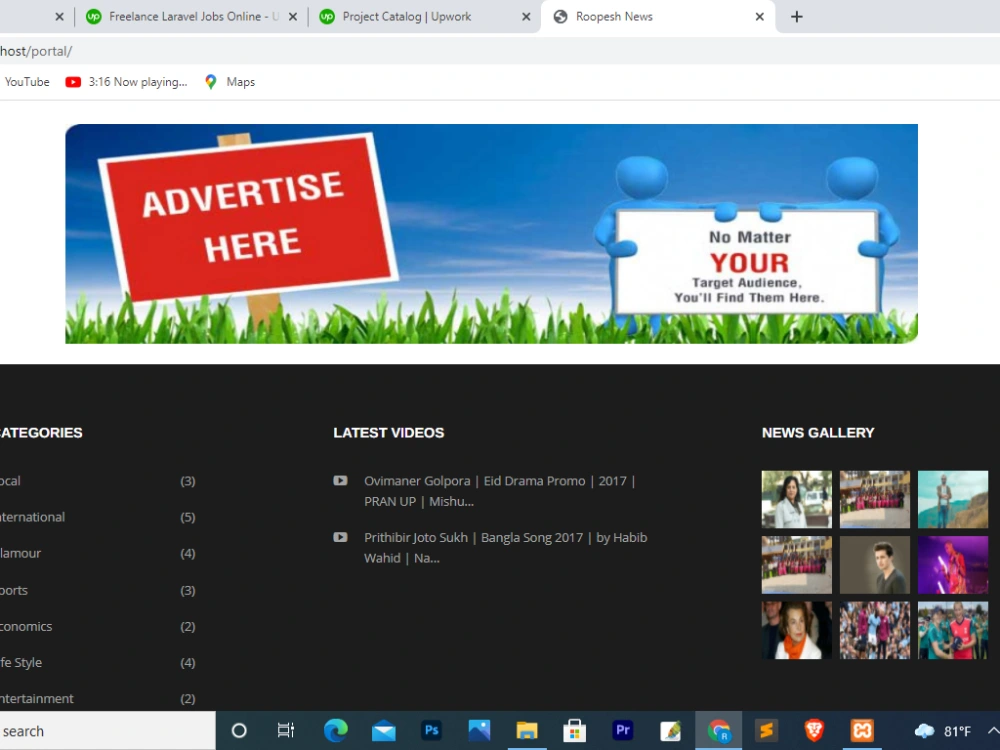Screen dimensions: 1000x750
Task: Click the Categories heading
Action: [x=41, y=433]
